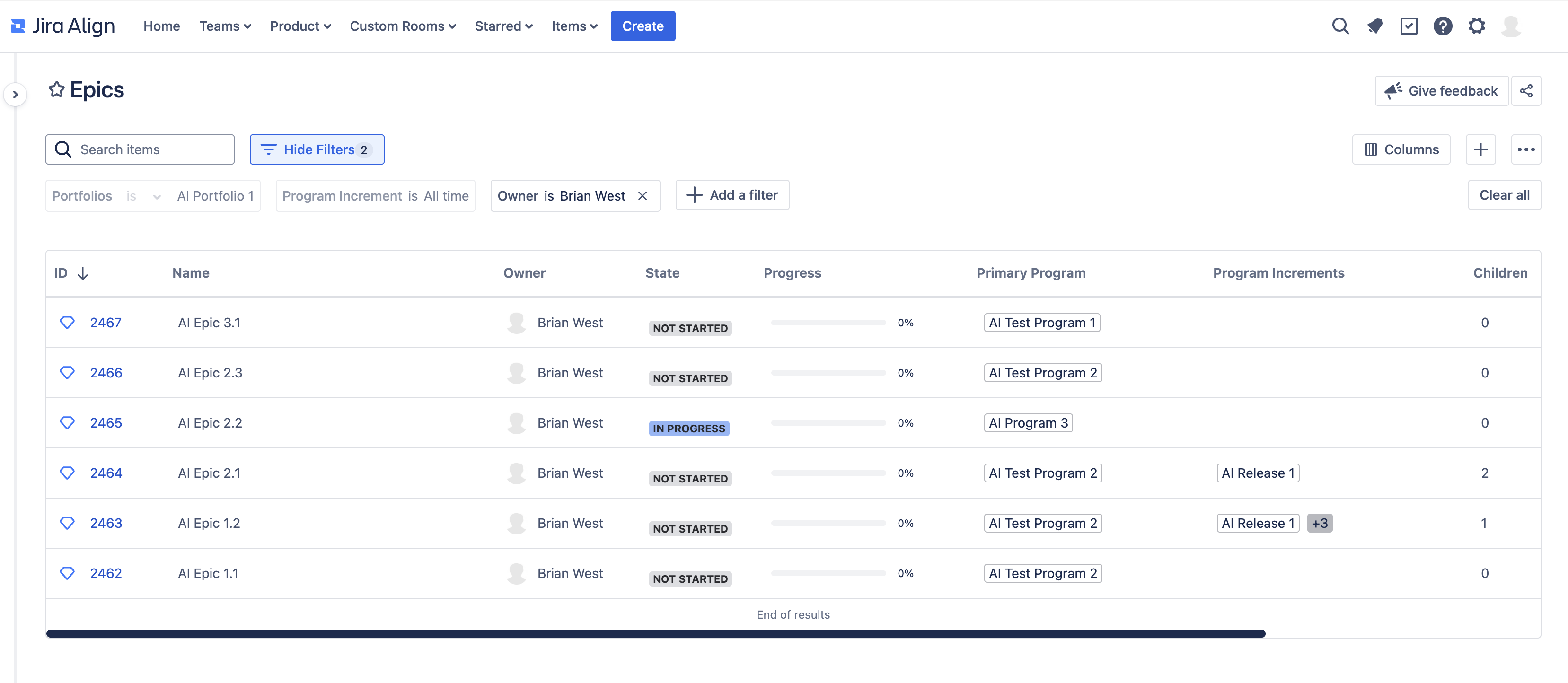This screenshot has height=683, width=1568.
Task: Remove the Owner is Brian West filter
Action: (x=642, y=196)
